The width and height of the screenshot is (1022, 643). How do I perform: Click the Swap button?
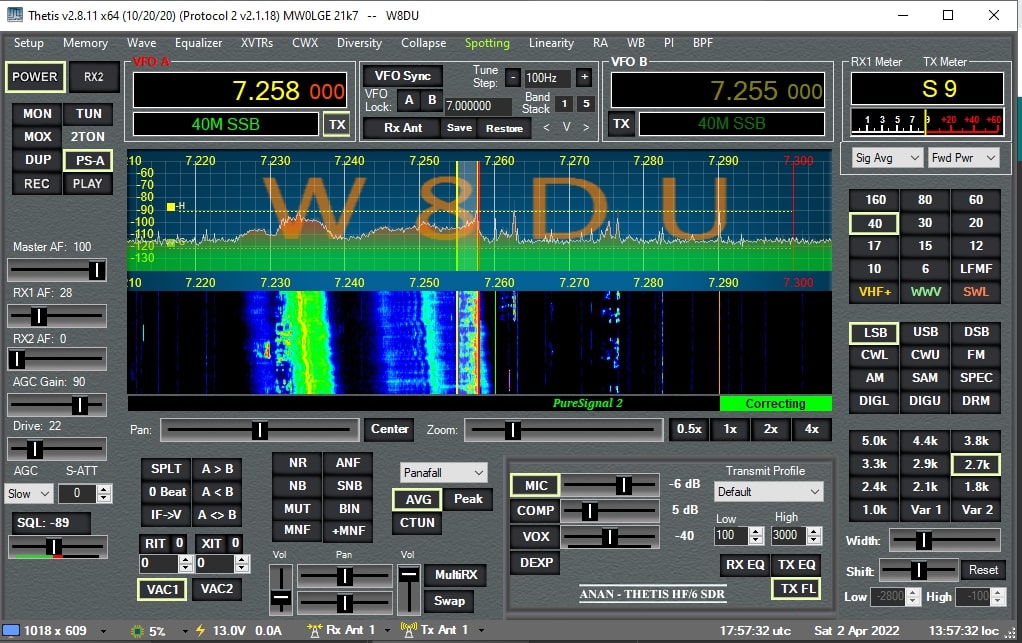449,601
